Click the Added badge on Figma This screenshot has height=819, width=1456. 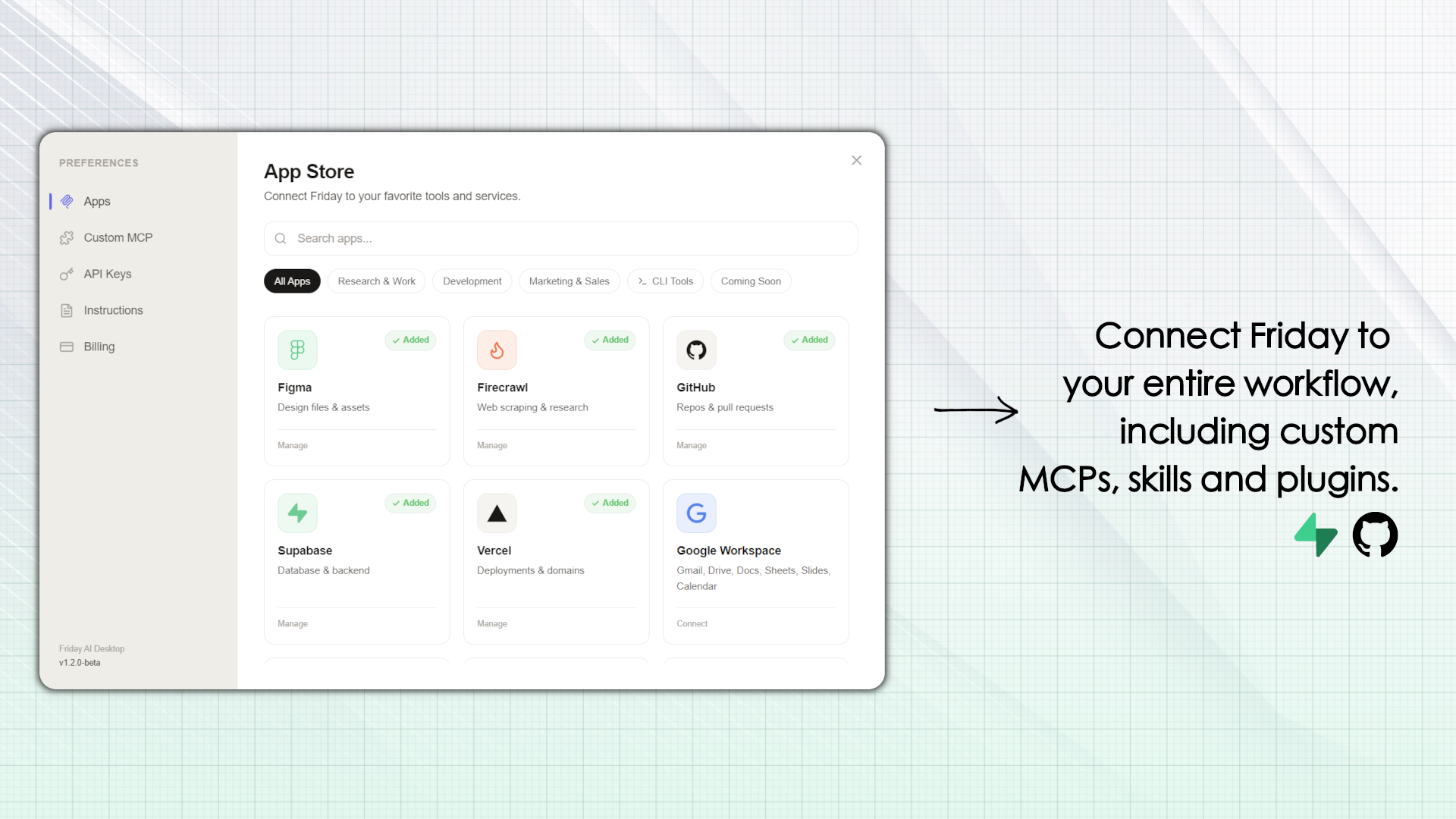(410, 340)
